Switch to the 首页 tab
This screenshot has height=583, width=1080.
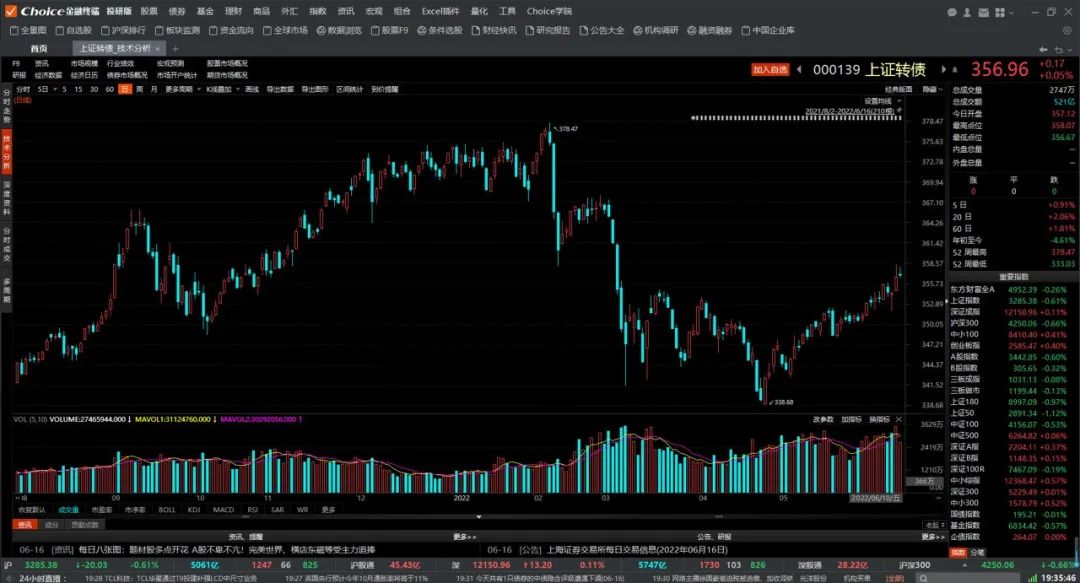38,48
